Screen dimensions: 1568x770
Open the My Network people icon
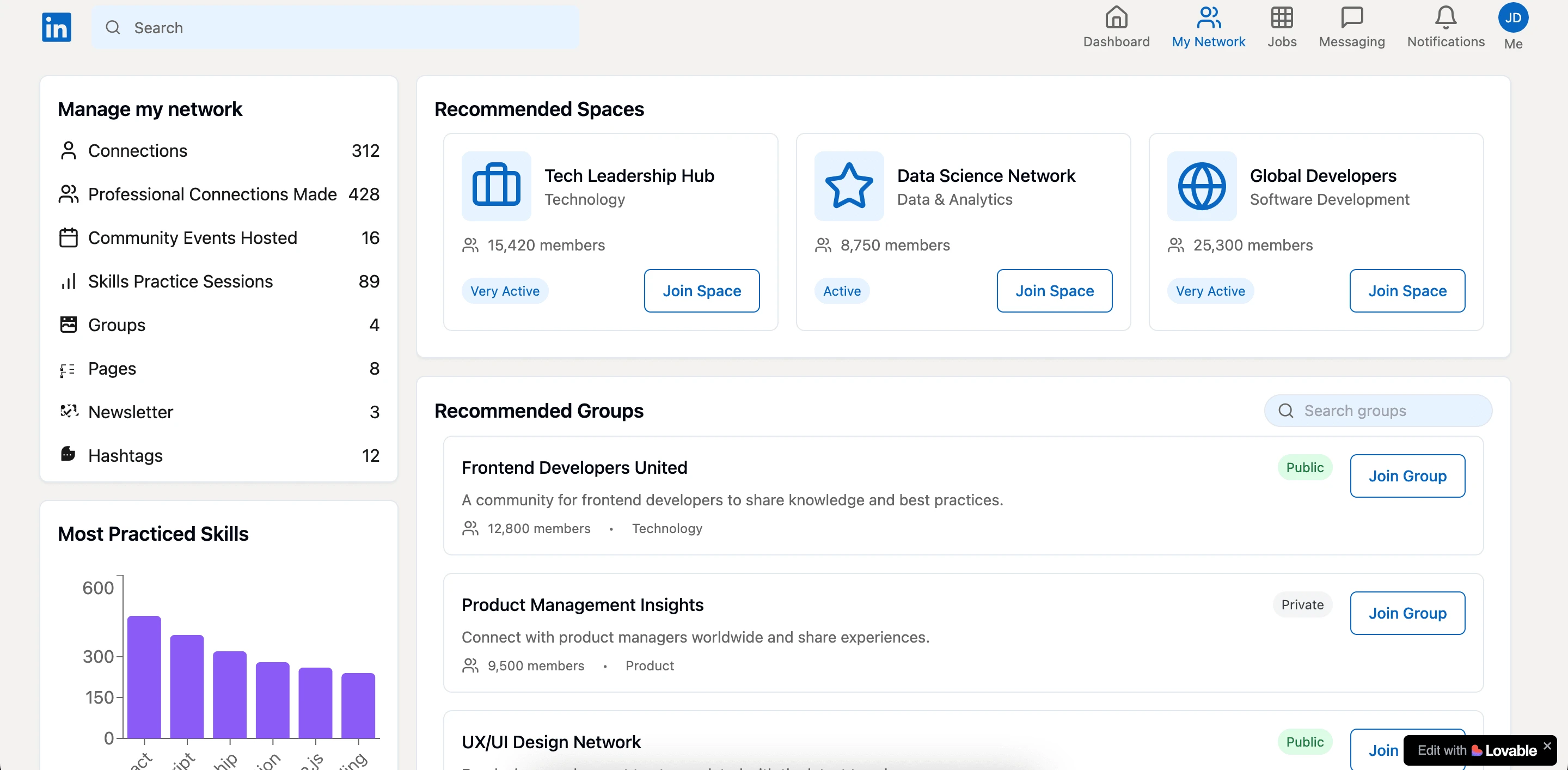(1208, 17)
